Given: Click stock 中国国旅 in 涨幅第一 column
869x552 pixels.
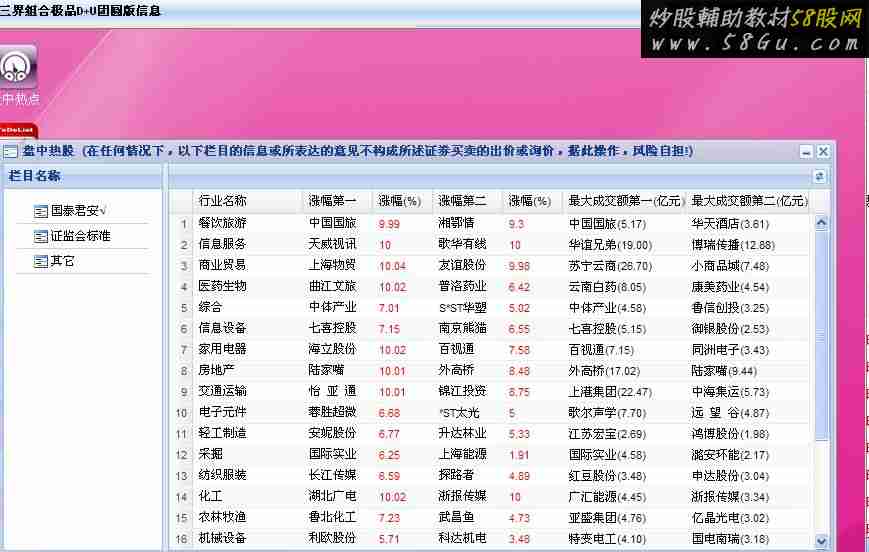Looking at the screenshot, I should 333,223.
